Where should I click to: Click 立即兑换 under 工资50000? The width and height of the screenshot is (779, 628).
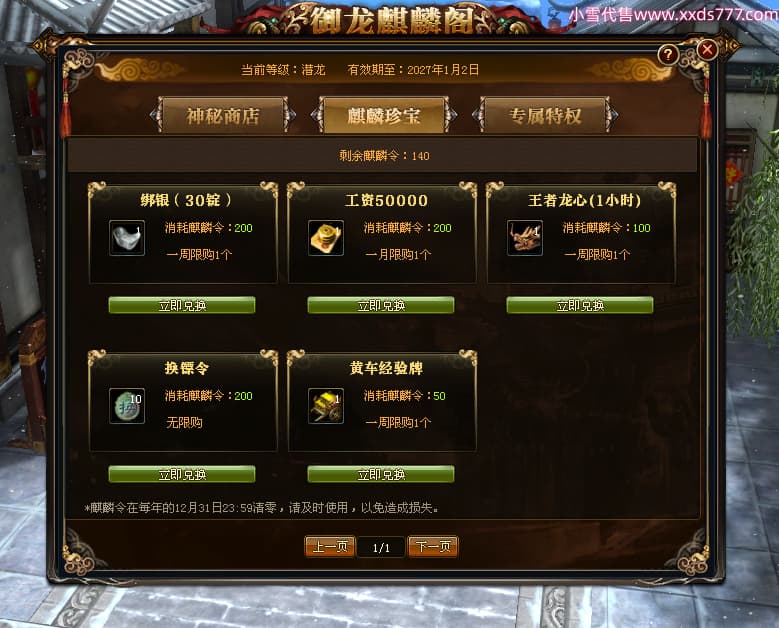tap(381, 305)
